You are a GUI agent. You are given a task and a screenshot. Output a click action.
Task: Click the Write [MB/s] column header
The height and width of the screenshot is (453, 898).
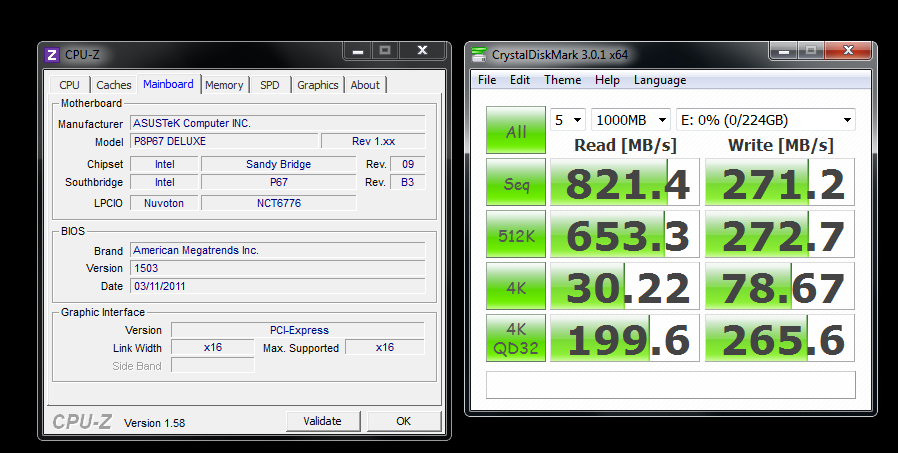(782, 145)
